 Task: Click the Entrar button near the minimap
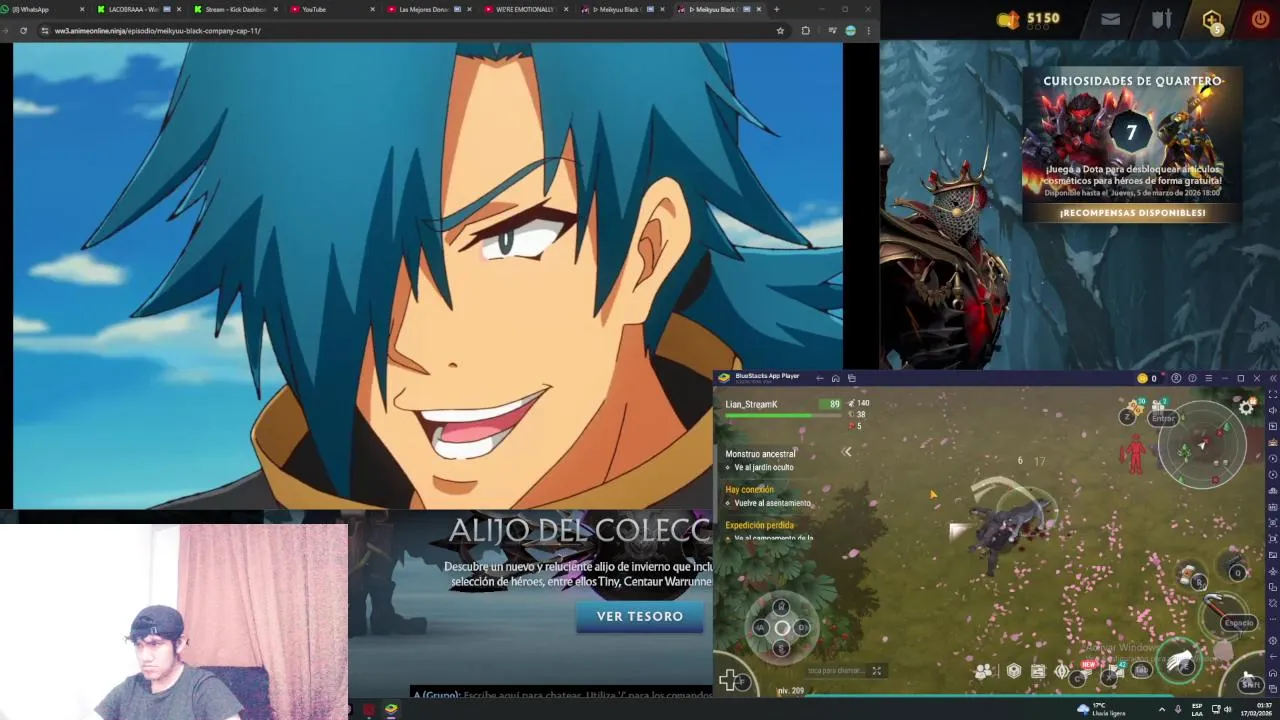coord(1162,418)
